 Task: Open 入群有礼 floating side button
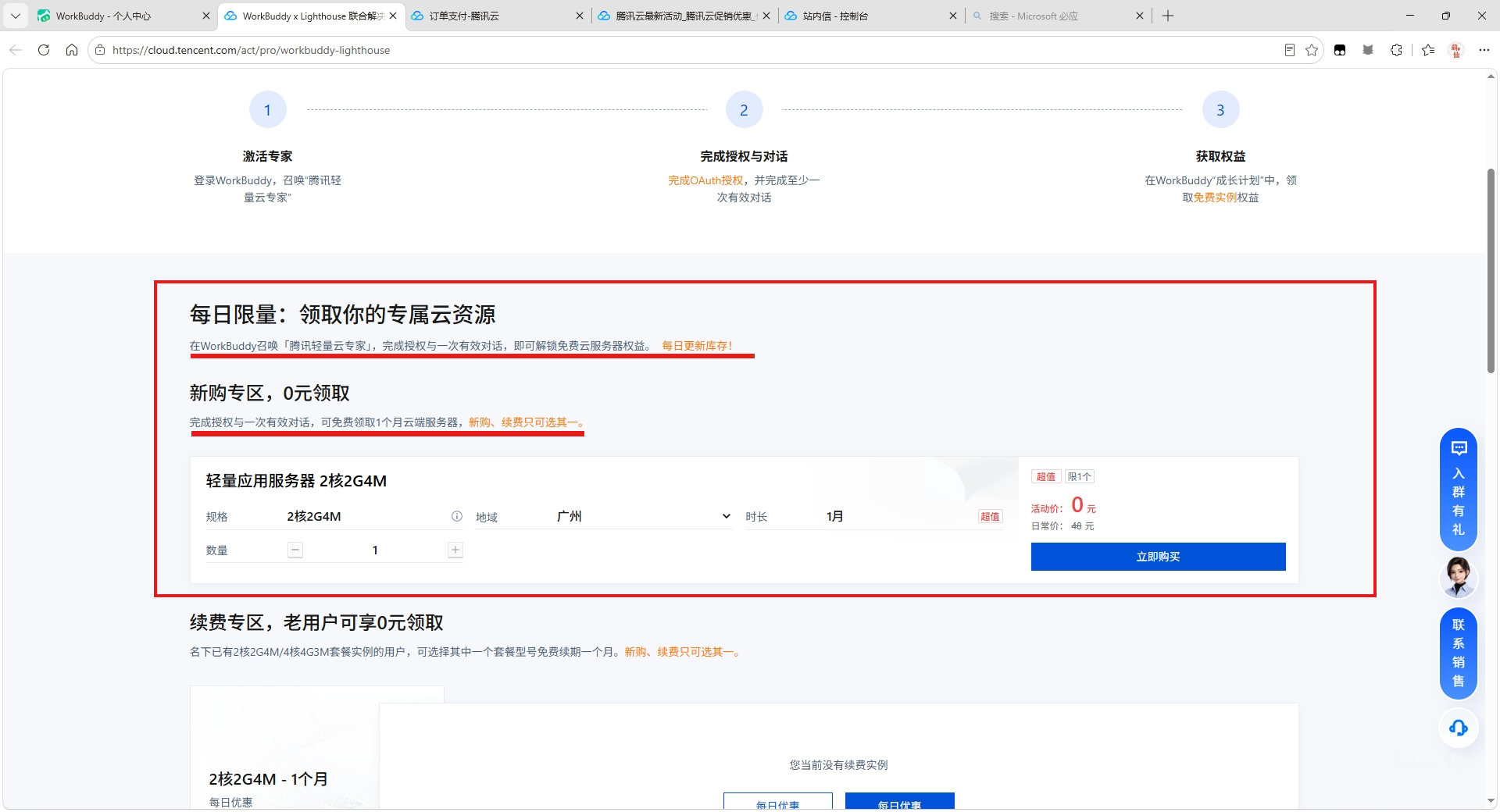tap(1459, 490)
